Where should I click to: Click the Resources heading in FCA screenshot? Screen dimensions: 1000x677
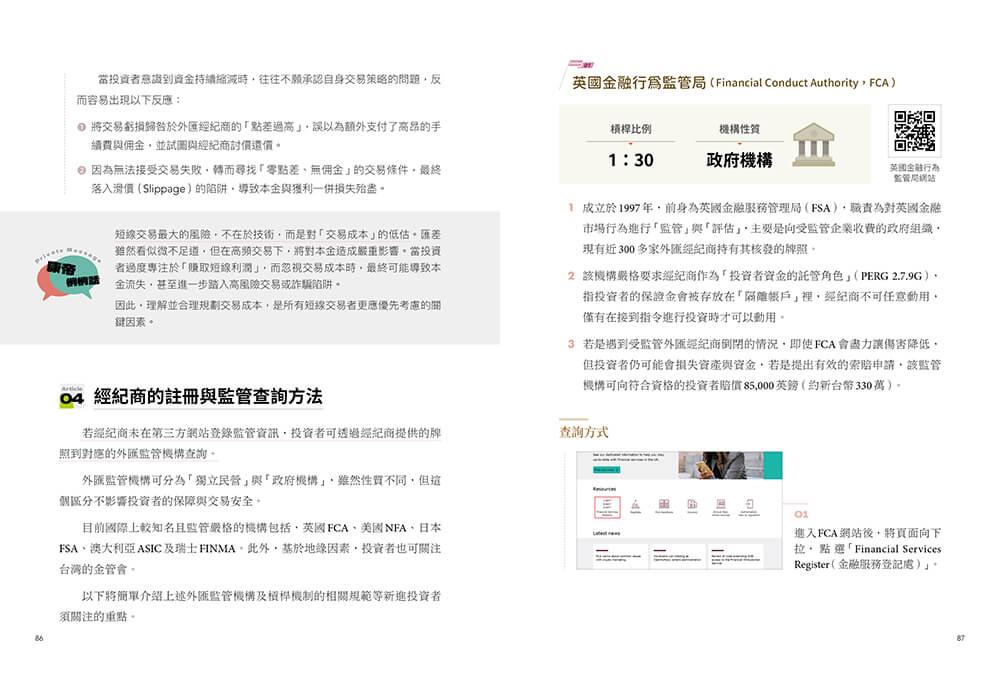click(605, 489)
